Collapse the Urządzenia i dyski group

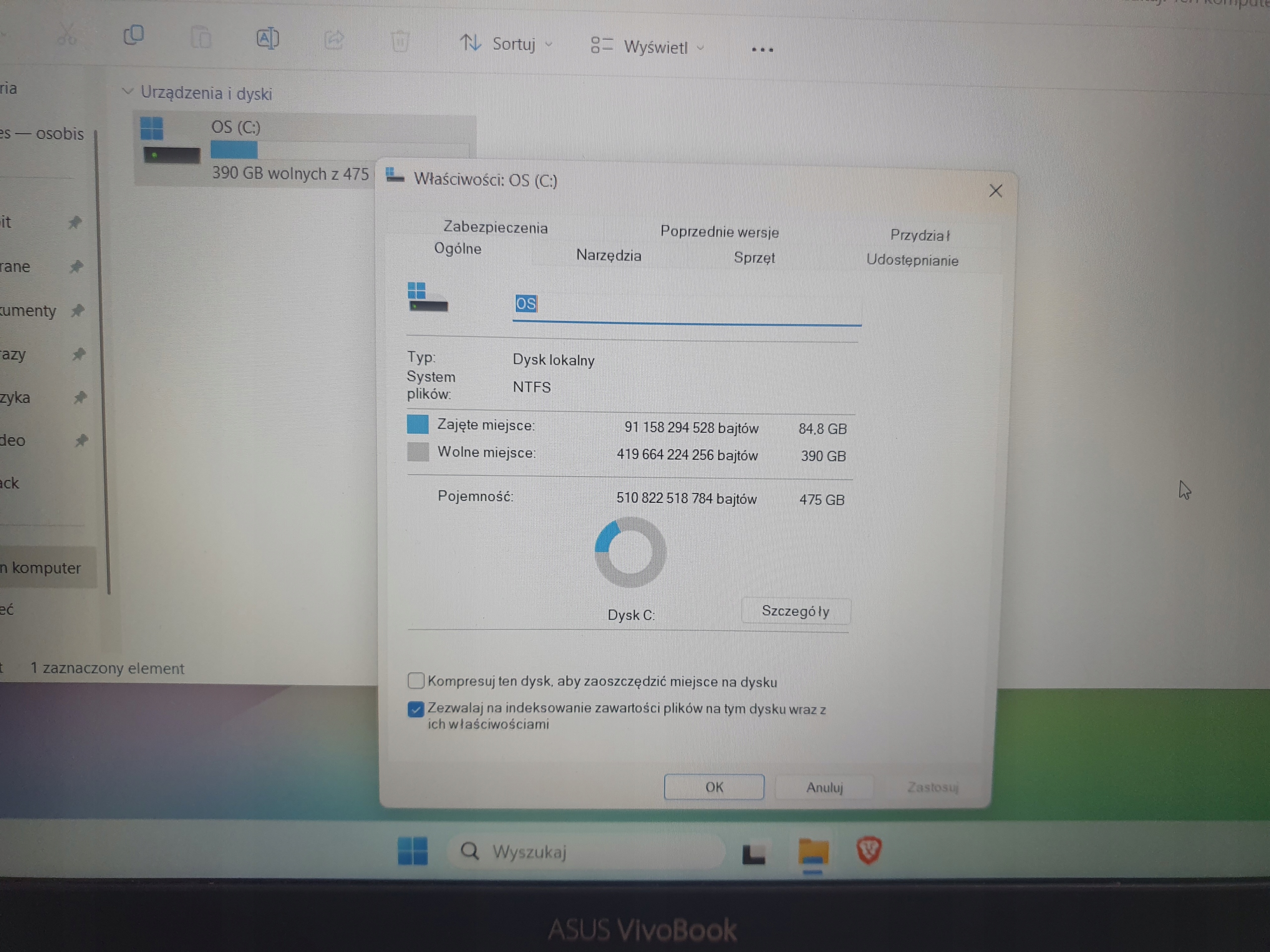click(x=127, y=91)
